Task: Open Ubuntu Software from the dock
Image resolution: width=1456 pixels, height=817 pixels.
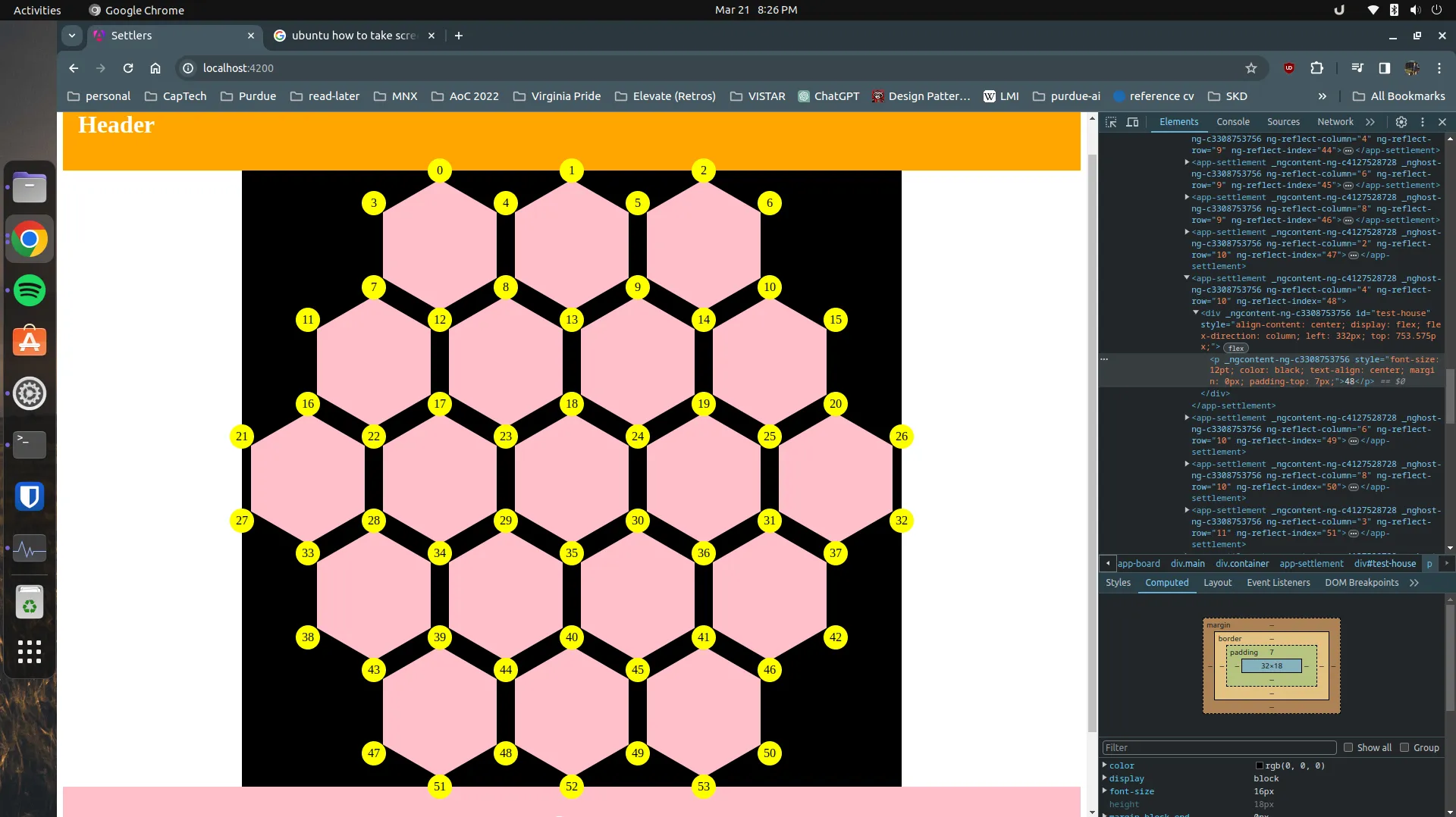Action: [30, 342]
